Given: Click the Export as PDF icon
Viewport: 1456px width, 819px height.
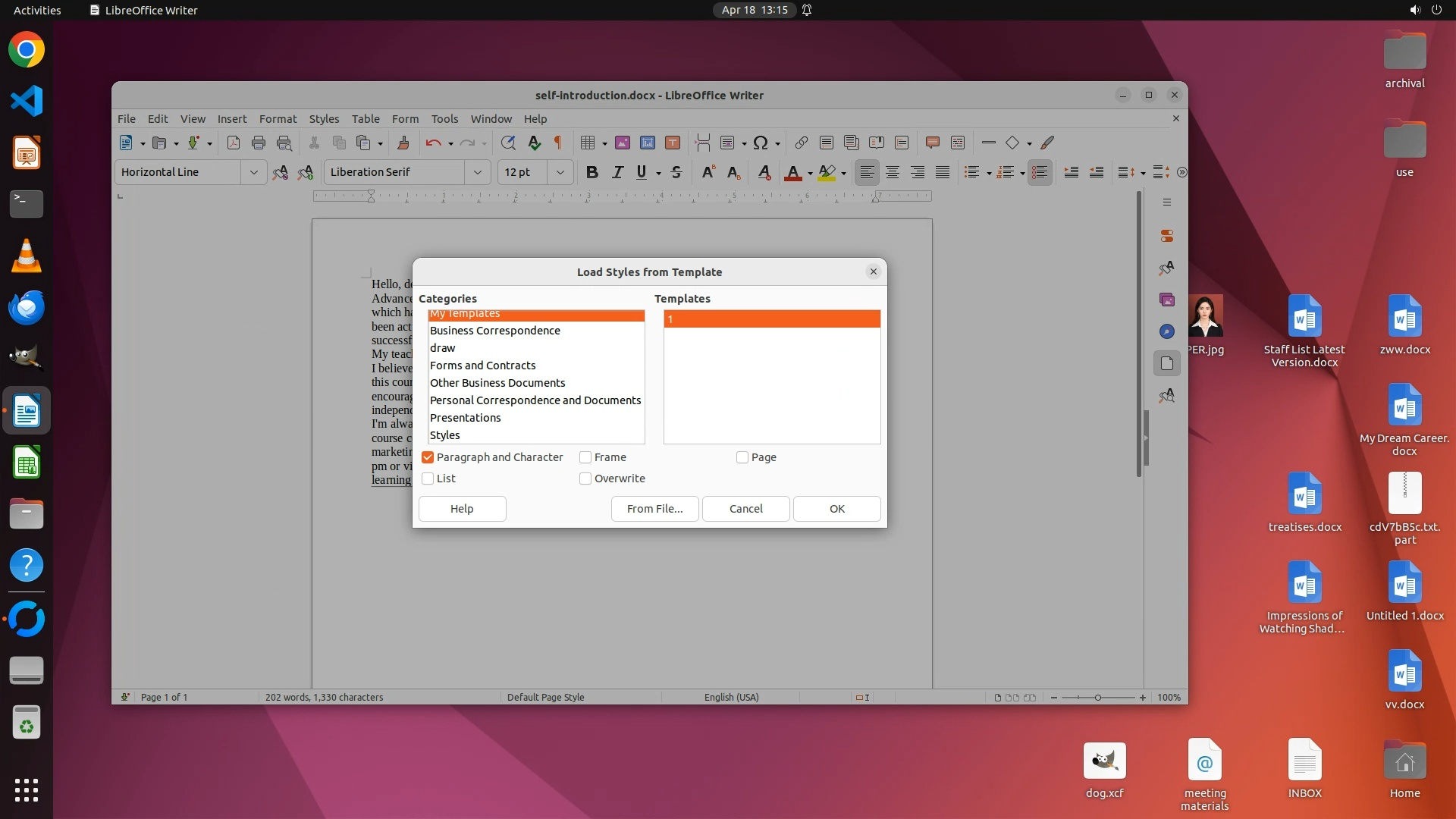Looking at the screenshot, I should pos(234,143).
